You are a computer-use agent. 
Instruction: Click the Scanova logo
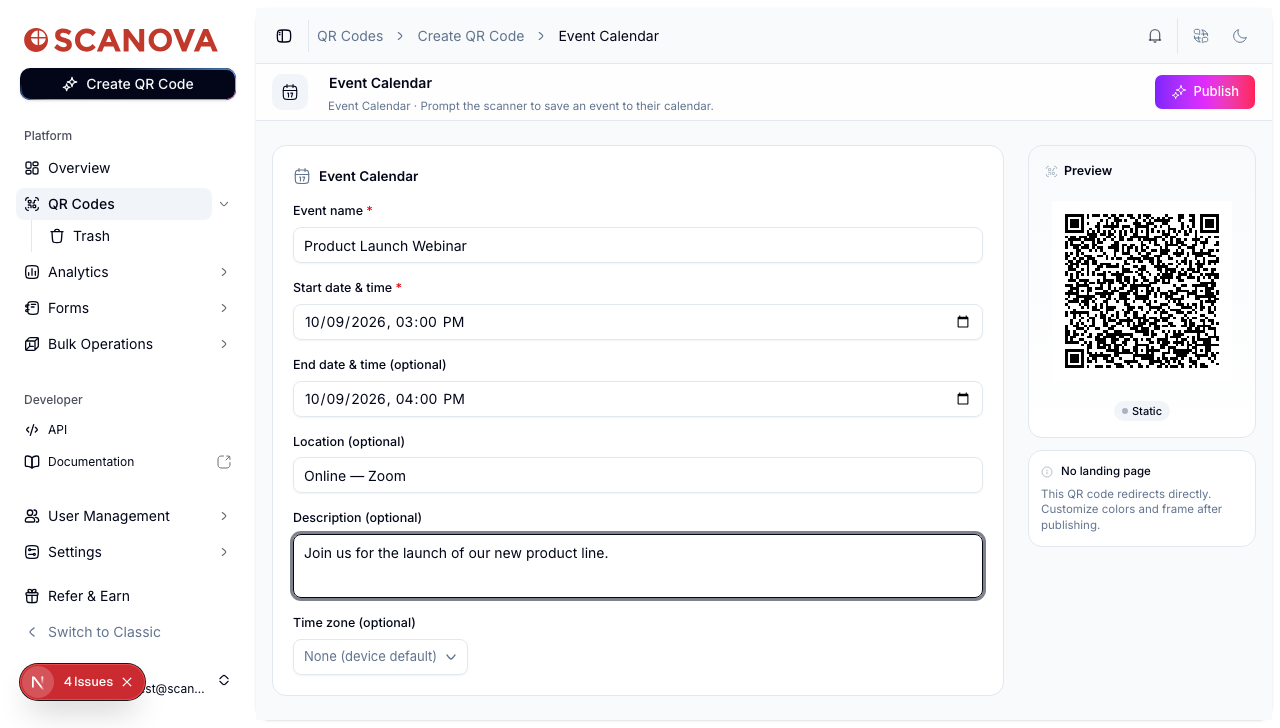click(x=121, y=40)
